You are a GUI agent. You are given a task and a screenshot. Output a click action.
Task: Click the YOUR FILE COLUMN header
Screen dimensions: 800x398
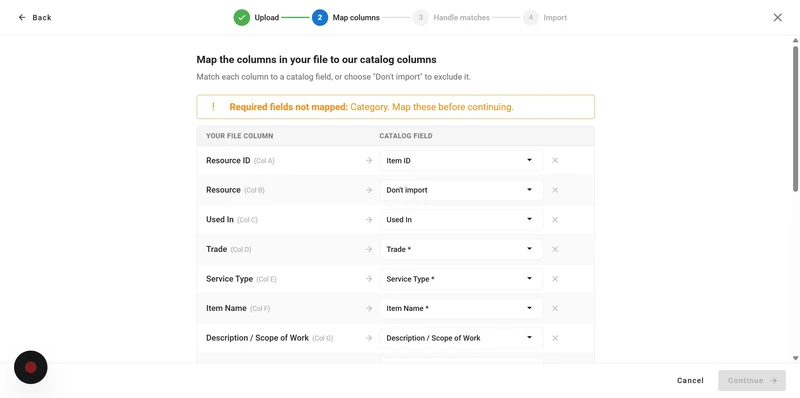pyautogui.click(x=239, y=136)
